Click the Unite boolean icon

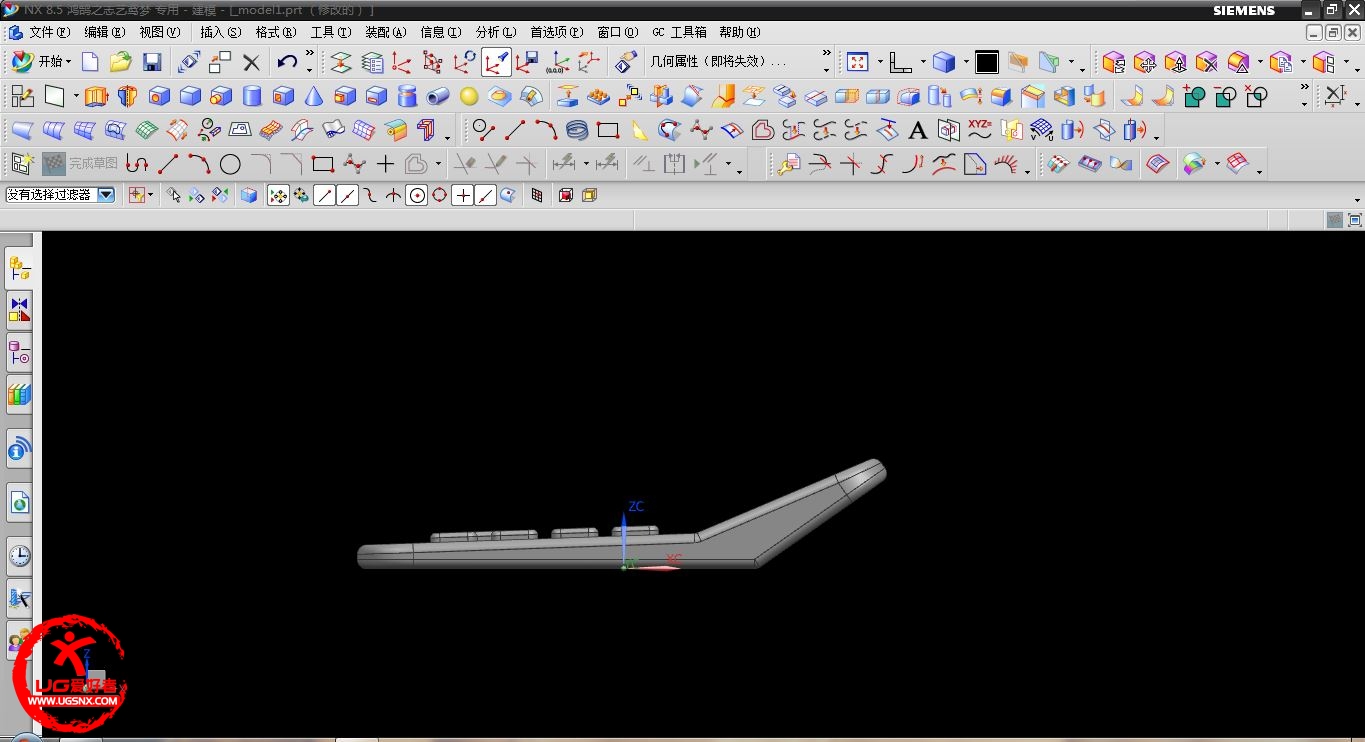pos(1194,97)
